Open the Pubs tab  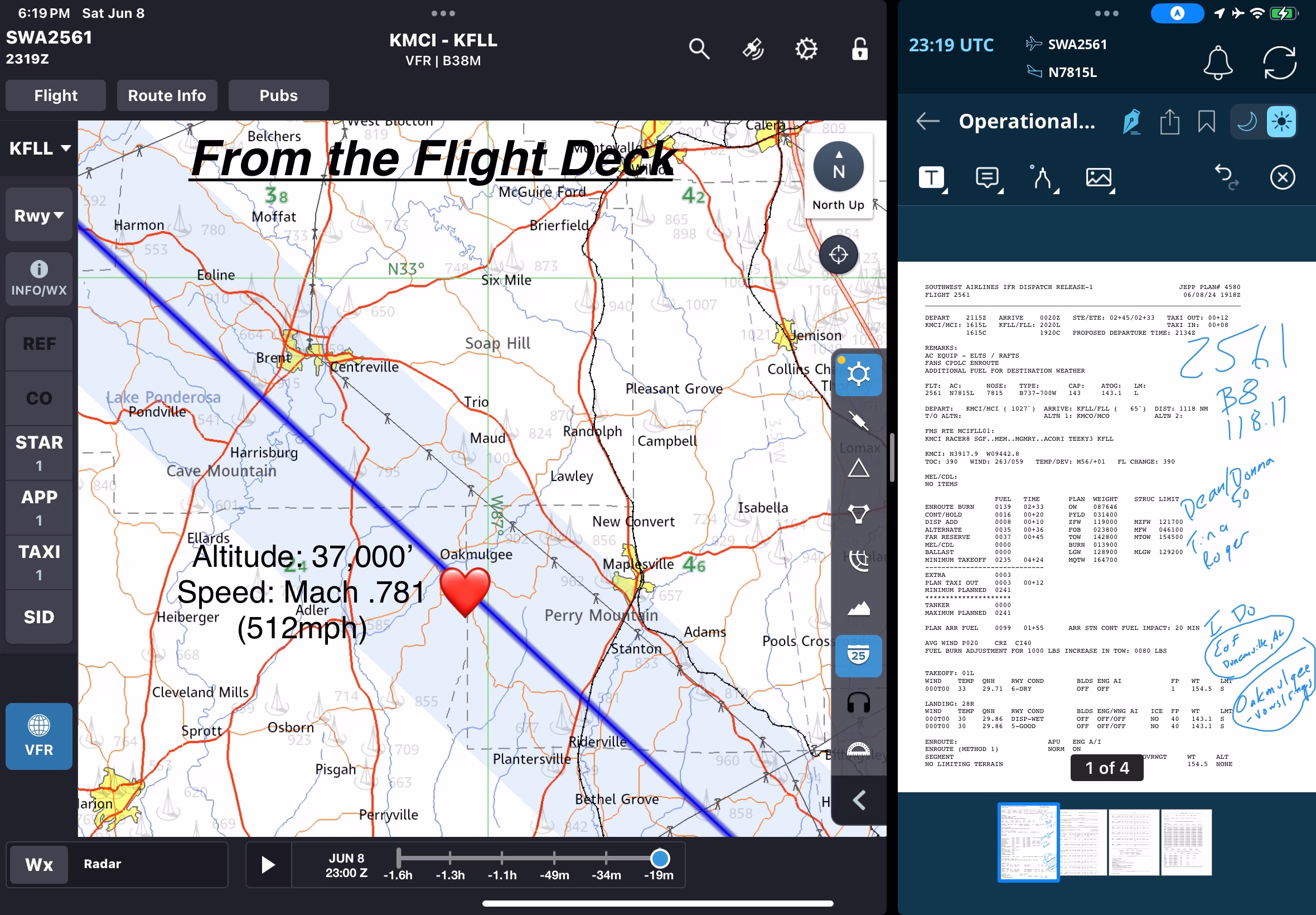pos(278,95)
